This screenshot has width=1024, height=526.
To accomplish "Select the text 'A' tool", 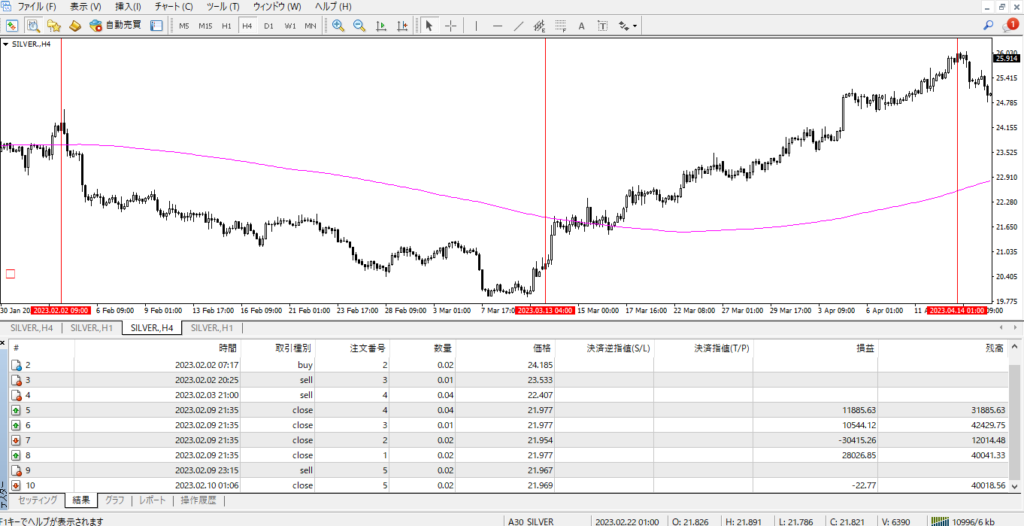I will [581, 25].
